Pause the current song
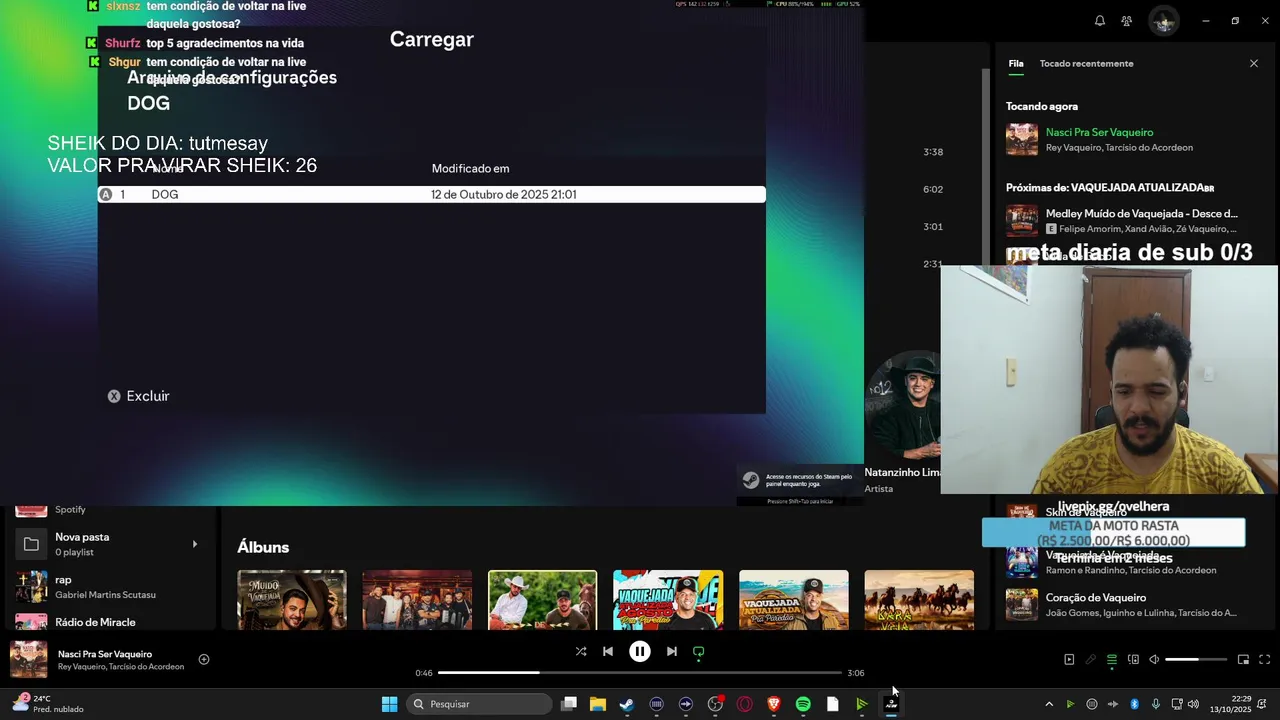The height and width of the screenshot is (720, 1280). click(640, 651)
